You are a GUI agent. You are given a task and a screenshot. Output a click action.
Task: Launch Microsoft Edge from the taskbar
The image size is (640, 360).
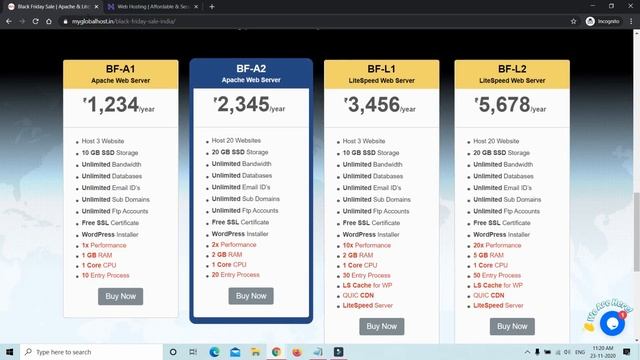214,352
